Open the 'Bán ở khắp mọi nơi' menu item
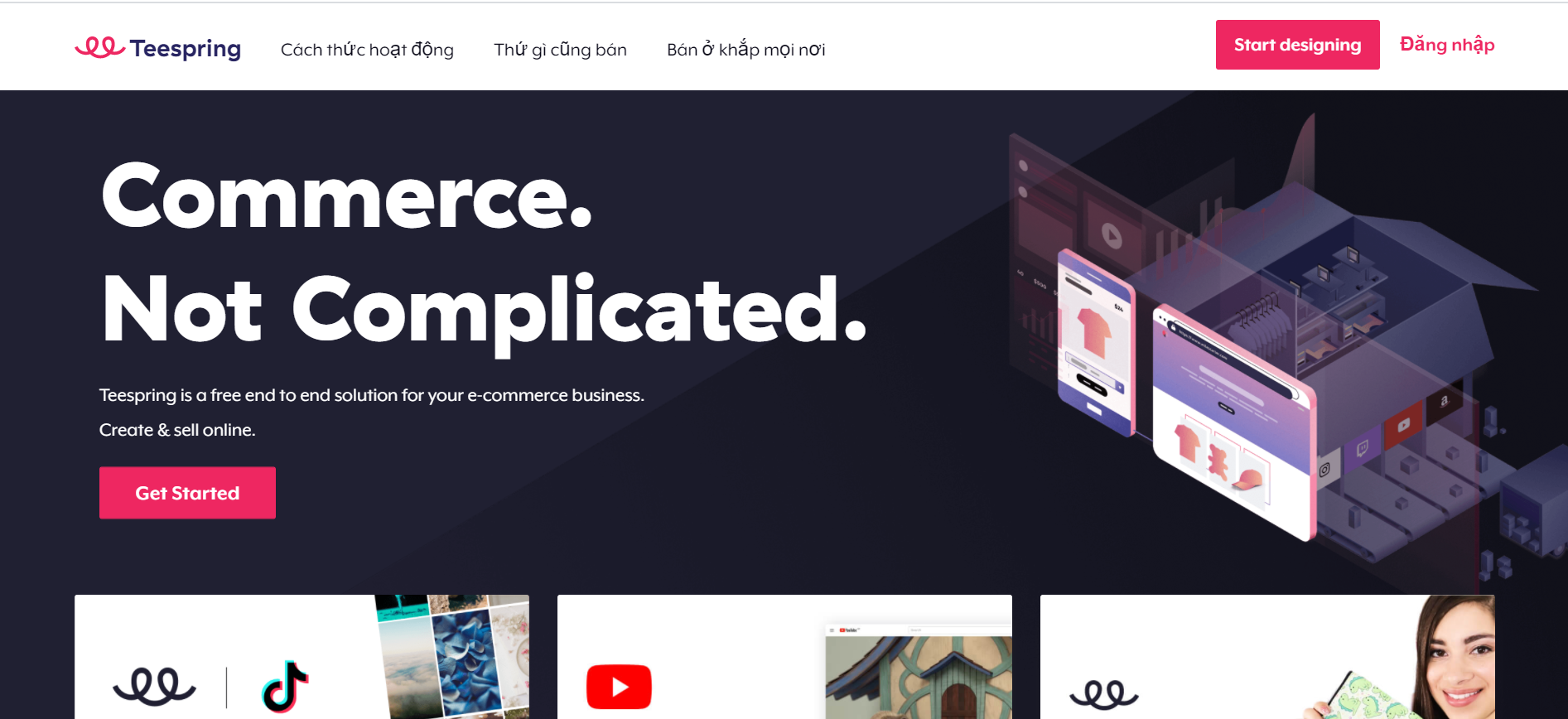The width and height of the screenshot is (1568, 719). pos(745,50)
